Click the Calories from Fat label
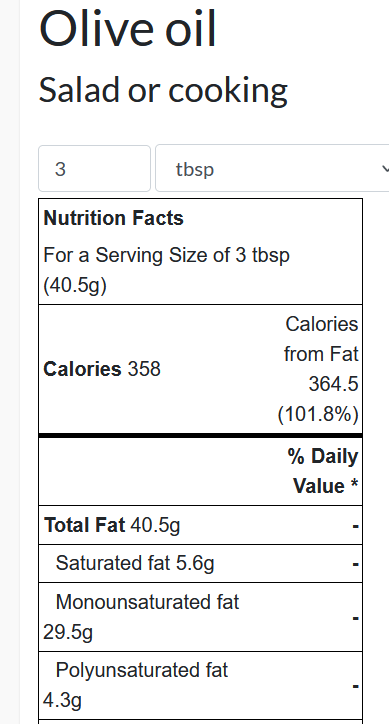This screenshot has height=724, width=389. coord(321,339)
